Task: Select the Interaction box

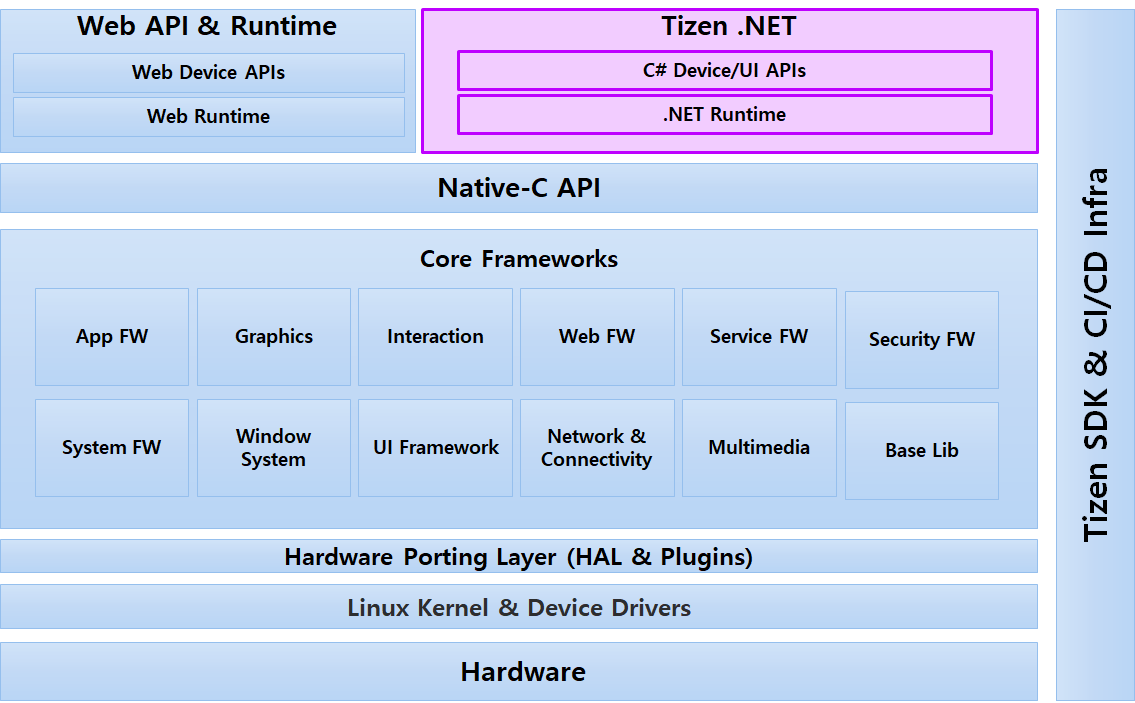Action: [435, 337]
